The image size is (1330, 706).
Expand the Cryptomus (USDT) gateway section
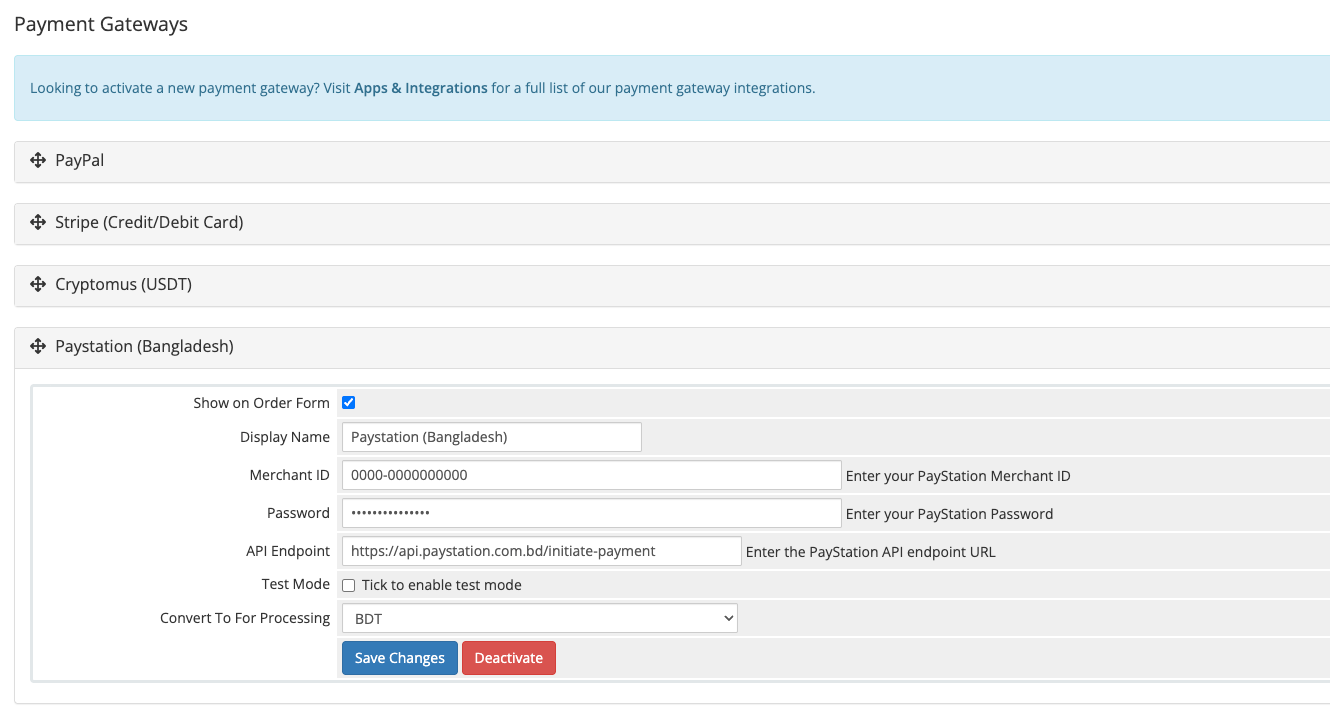click(123, 284)
